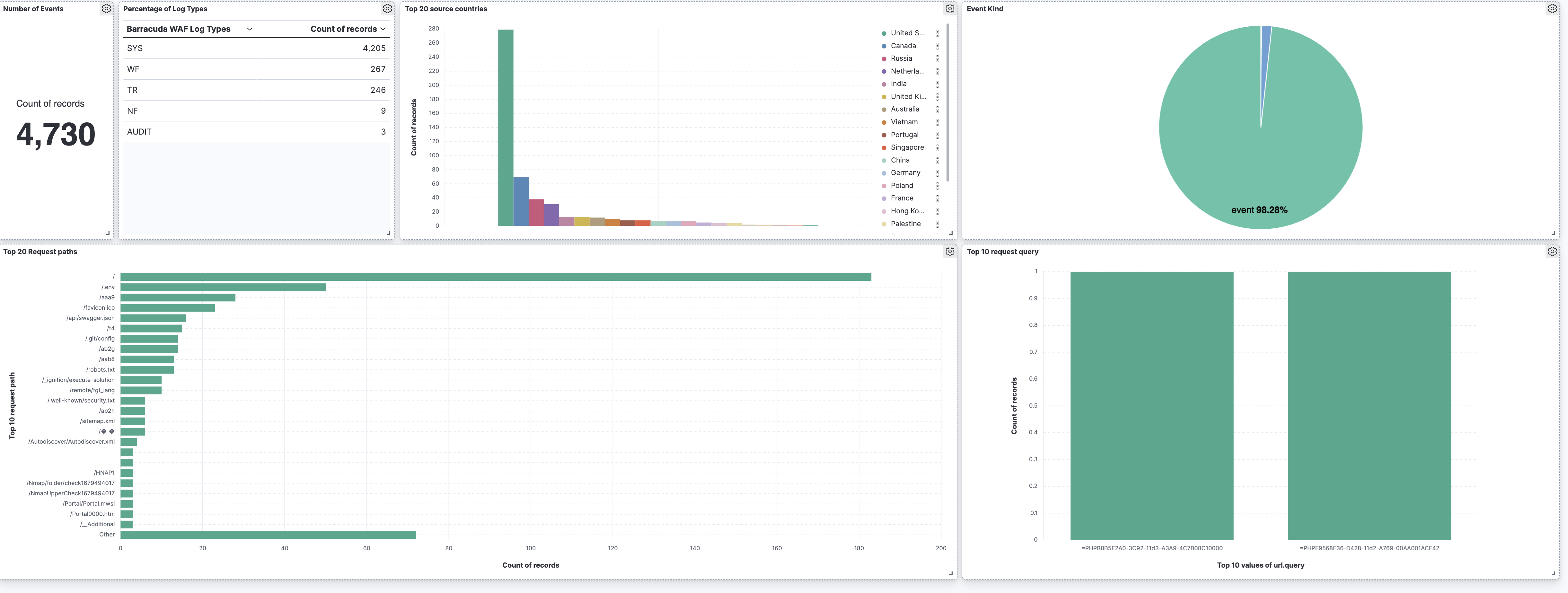
Task: Click the India legend color dot
Action: (x=884, y=84)
